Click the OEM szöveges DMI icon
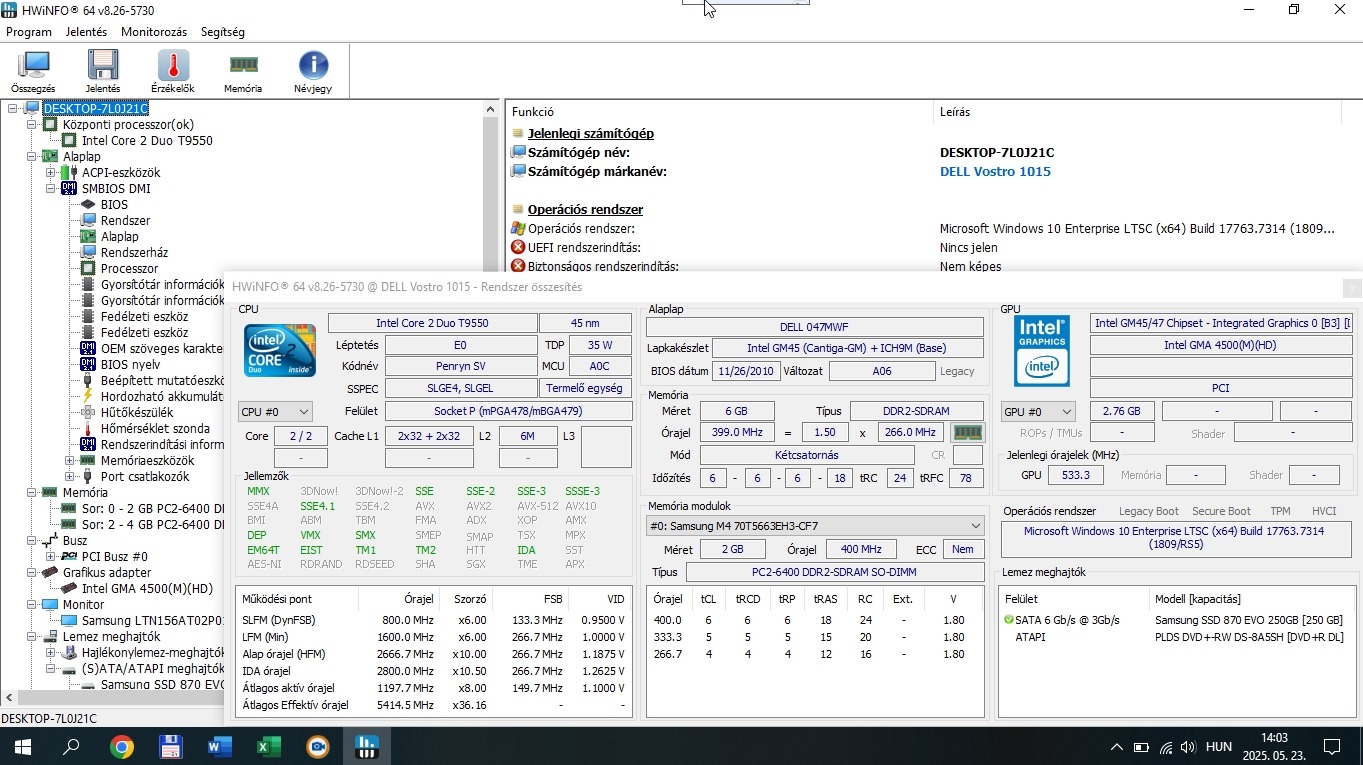This screenshot has width=1363, height=765. coord(88,349)
